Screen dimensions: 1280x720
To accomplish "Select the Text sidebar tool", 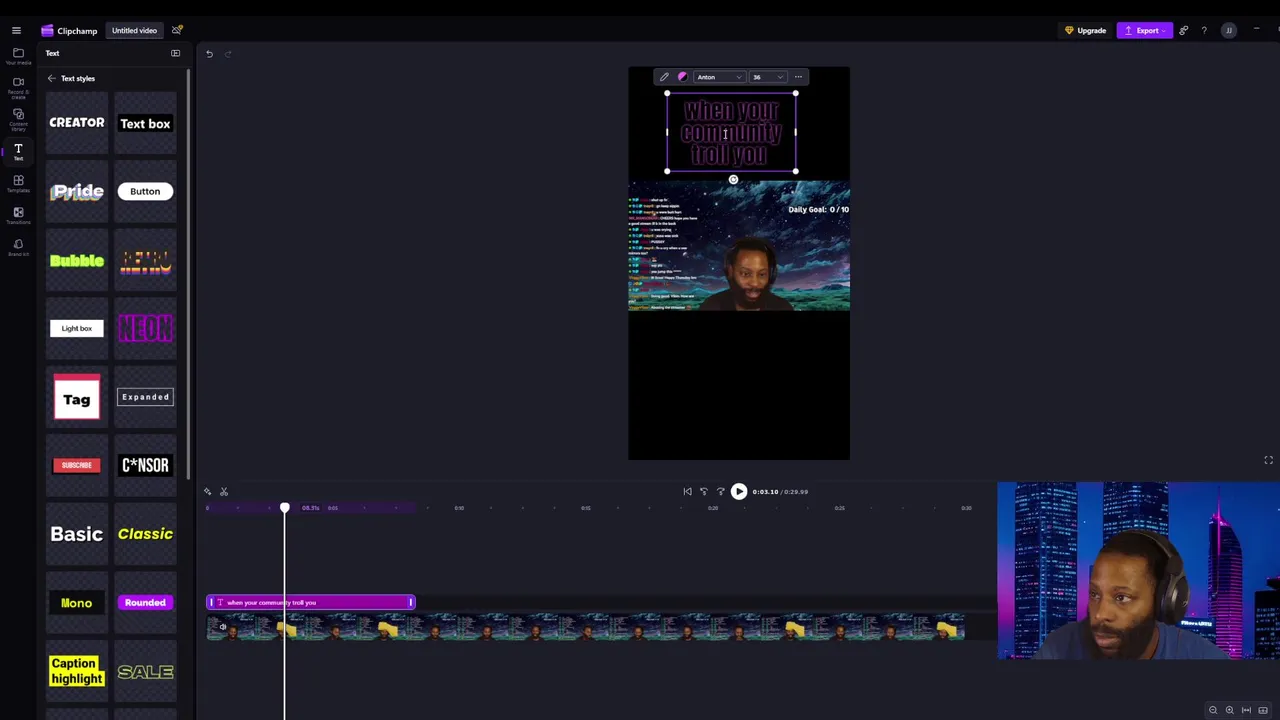I will coord(18,152).
